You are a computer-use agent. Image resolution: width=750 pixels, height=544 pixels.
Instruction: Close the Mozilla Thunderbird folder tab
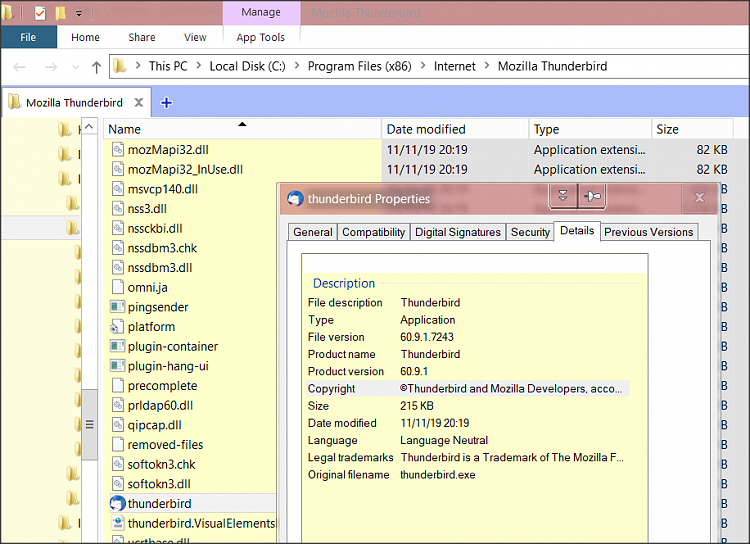[x=139, y=102]
